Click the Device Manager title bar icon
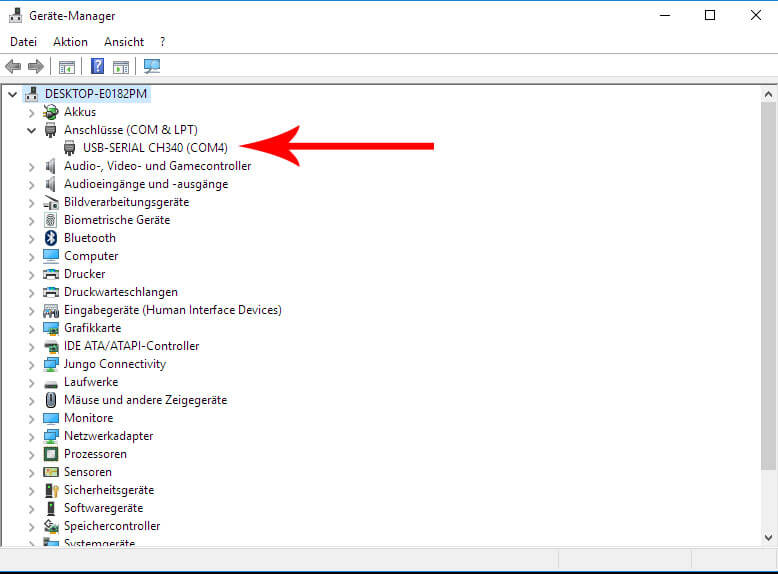This screenshot has height=574, width=778. [15, 15]
